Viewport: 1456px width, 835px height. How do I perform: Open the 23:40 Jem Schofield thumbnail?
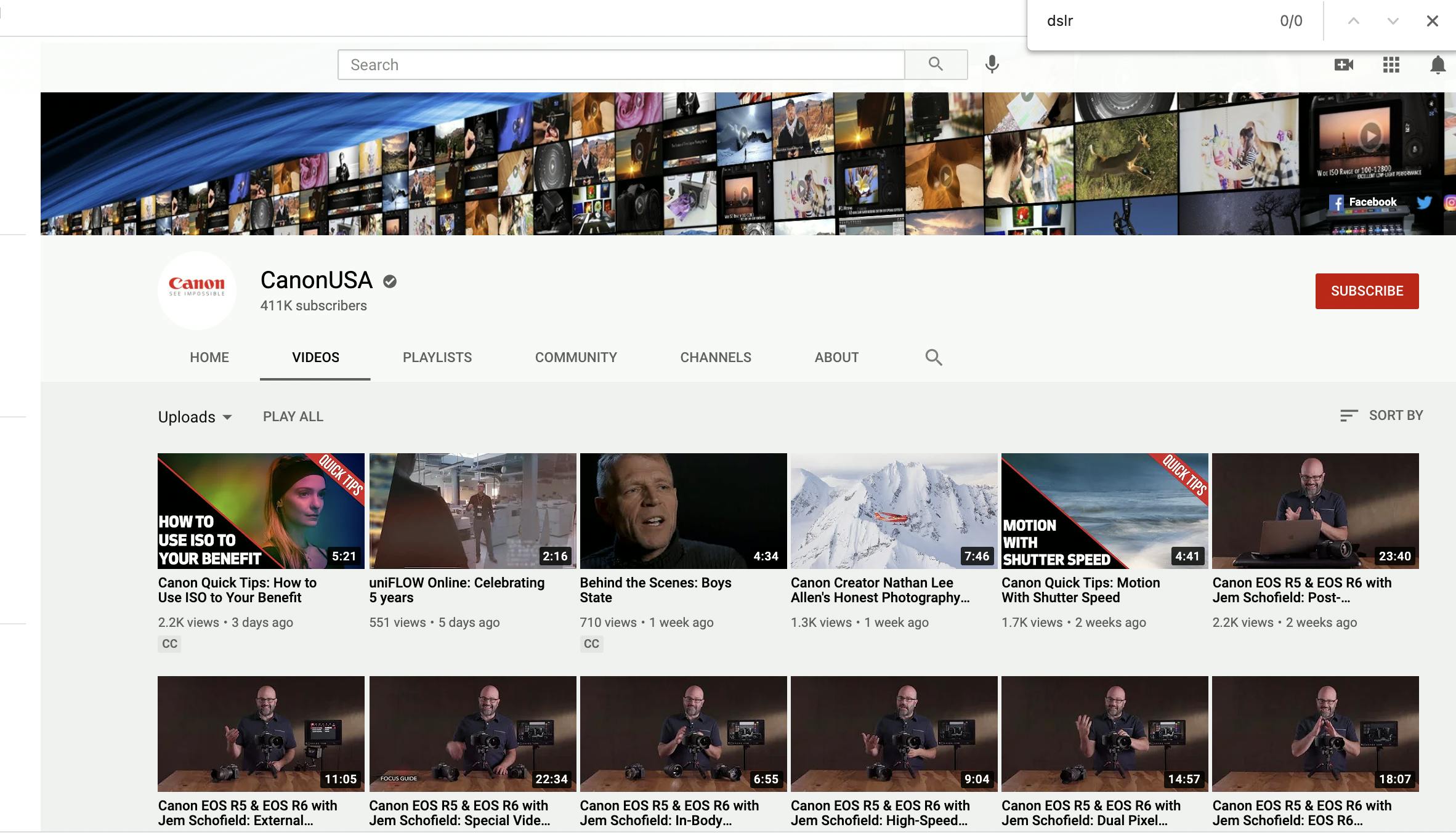tap(1316, 511)
